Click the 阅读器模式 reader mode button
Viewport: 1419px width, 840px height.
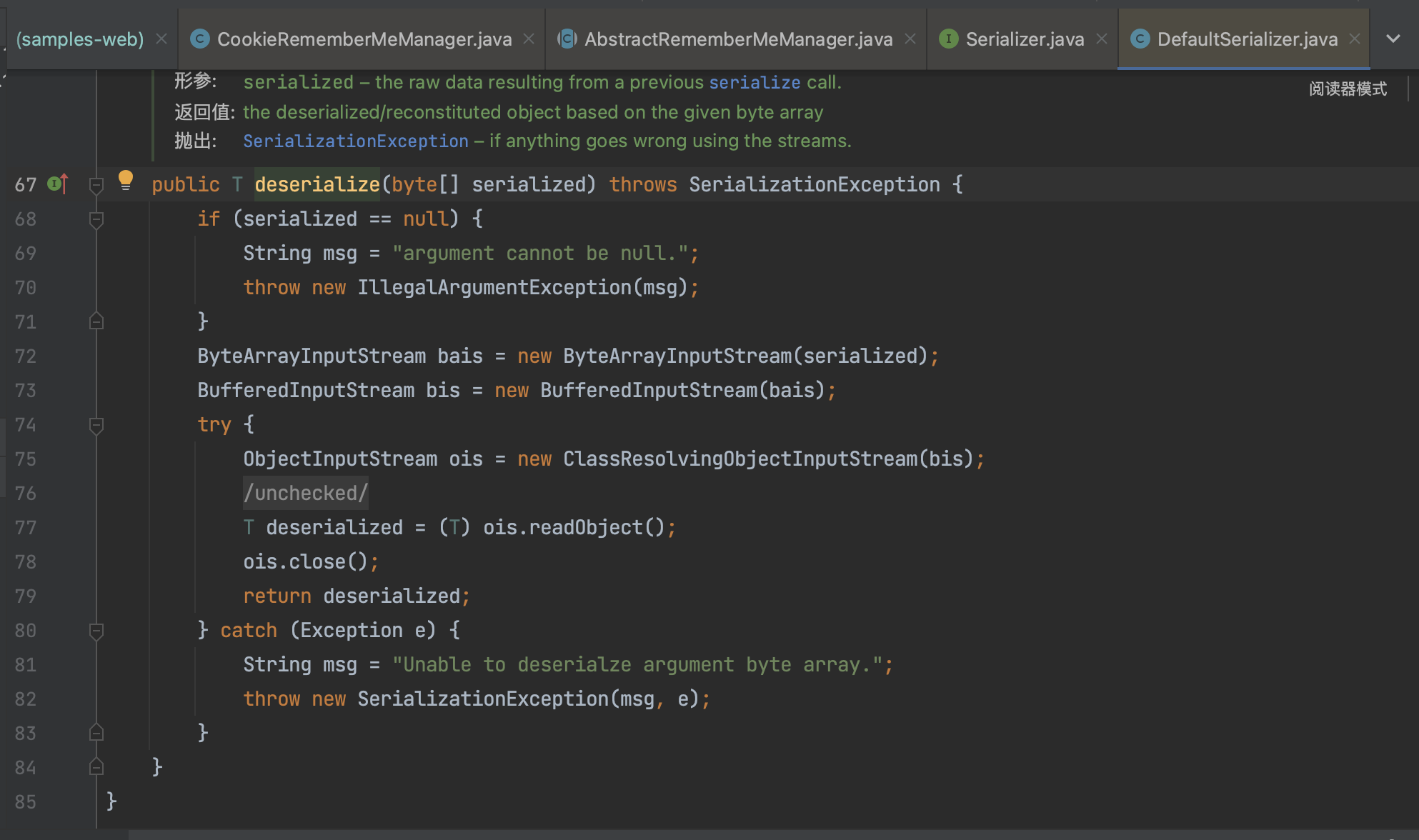click(1348, 89)
